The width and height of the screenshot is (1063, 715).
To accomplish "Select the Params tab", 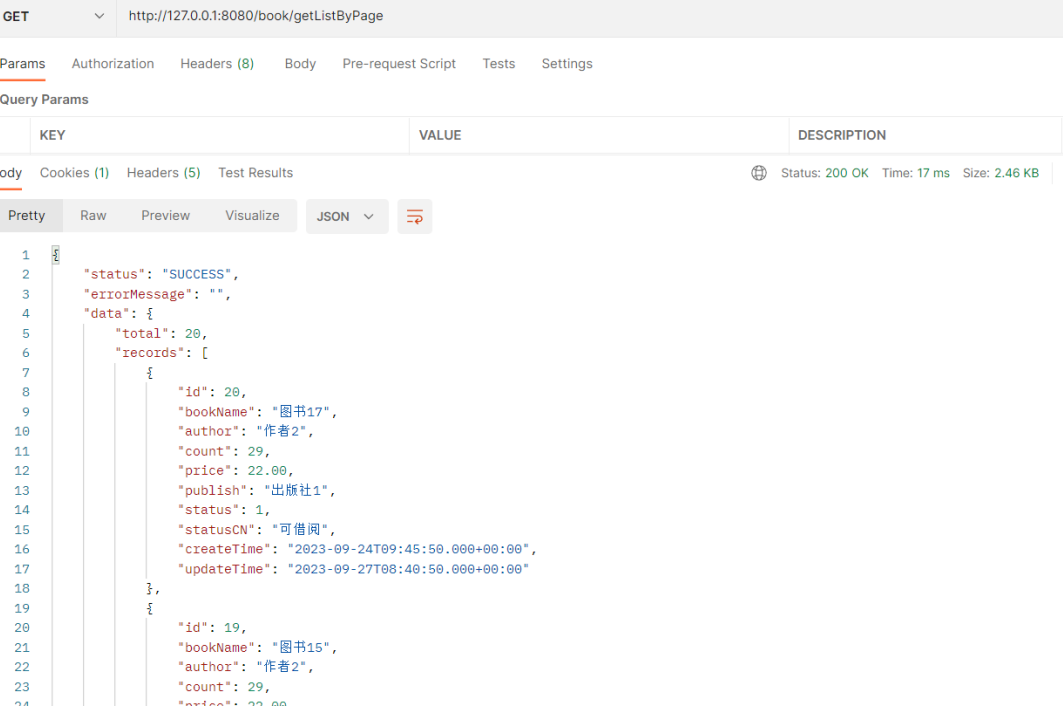I will (x=22, y=64).
